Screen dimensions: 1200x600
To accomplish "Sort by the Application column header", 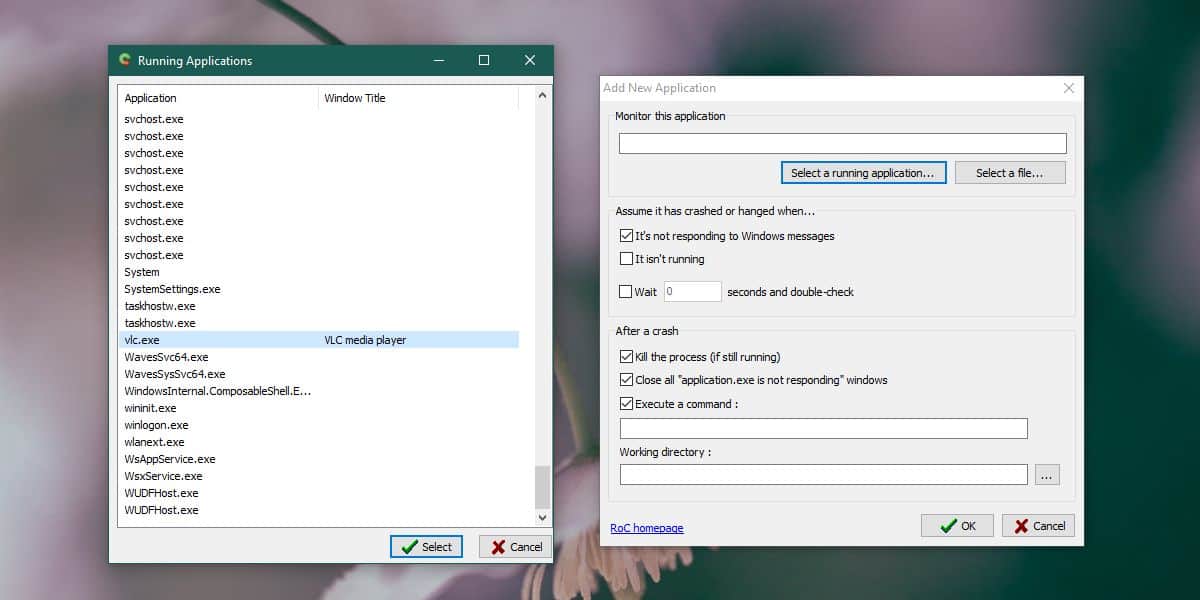I will tap(218, 98).
